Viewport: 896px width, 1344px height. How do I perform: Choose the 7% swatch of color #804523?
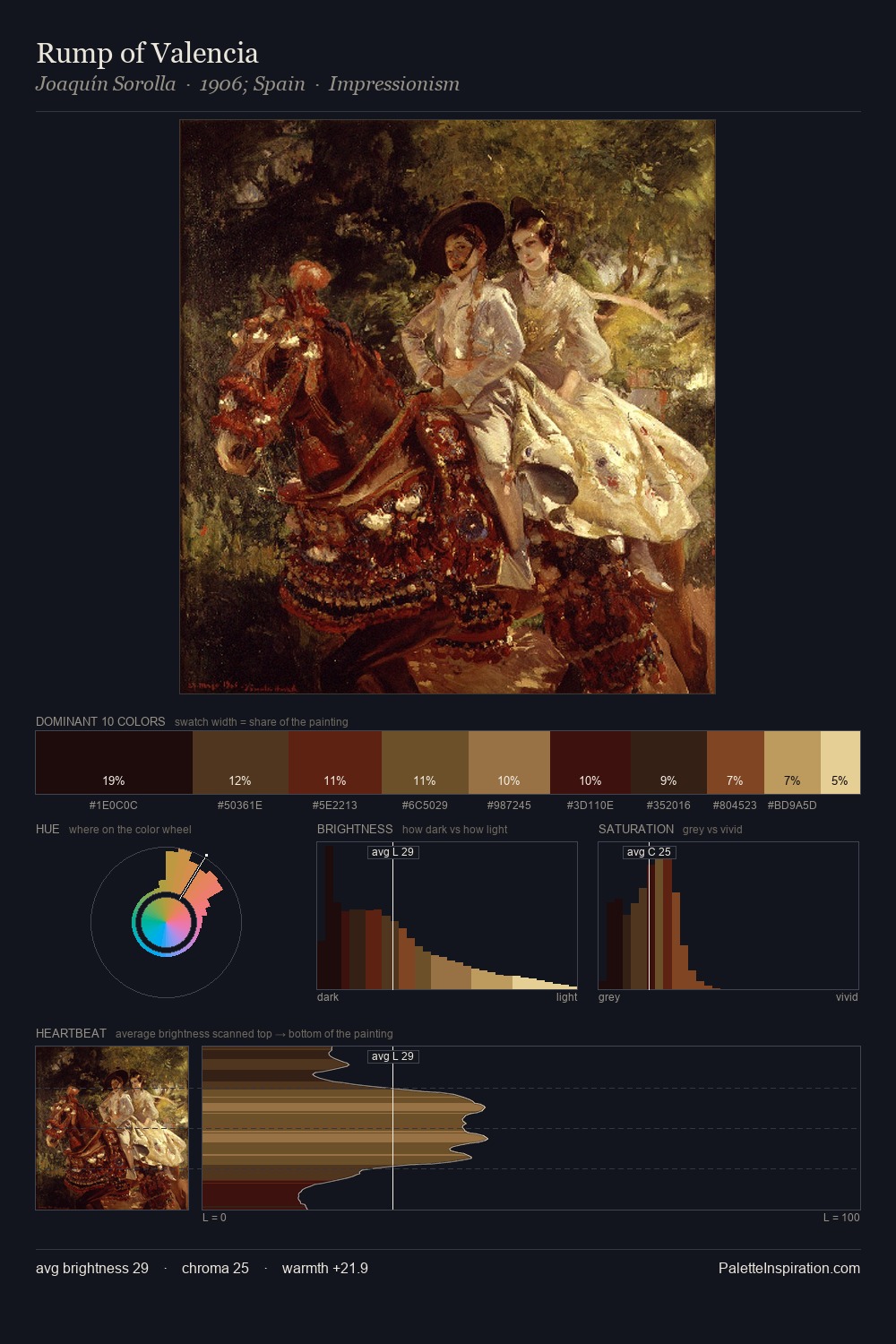(736, 762)
